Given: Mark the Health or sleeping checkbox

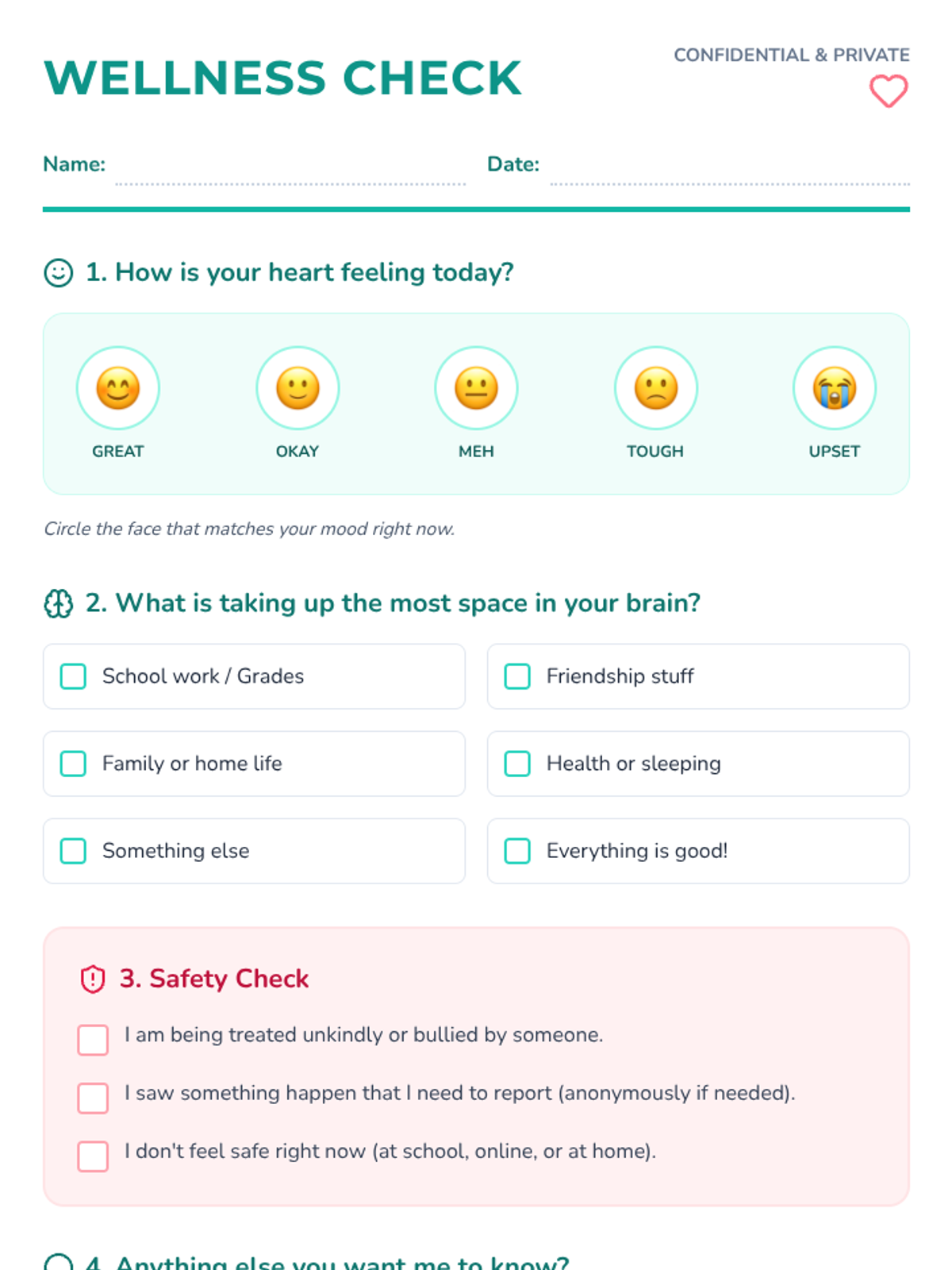Looking at the screenshot, I should (x=517, y=764).
